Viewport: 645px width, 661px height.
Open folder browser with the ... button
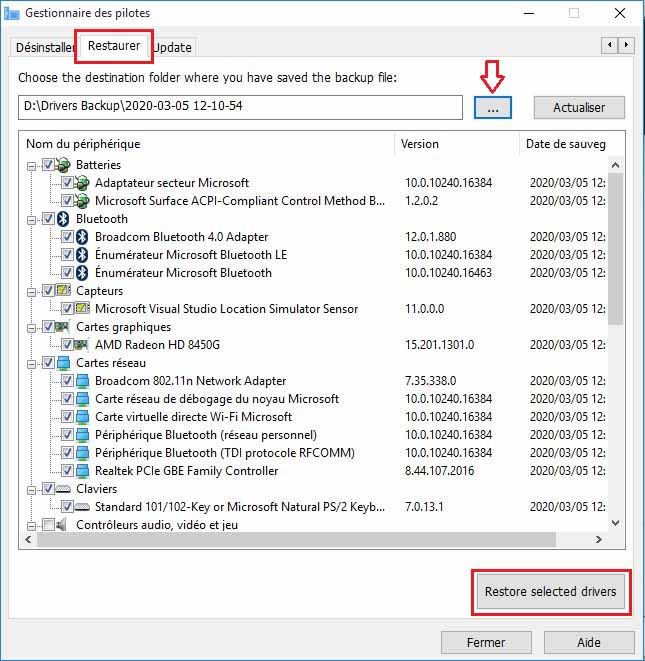(x=492, y=108)
